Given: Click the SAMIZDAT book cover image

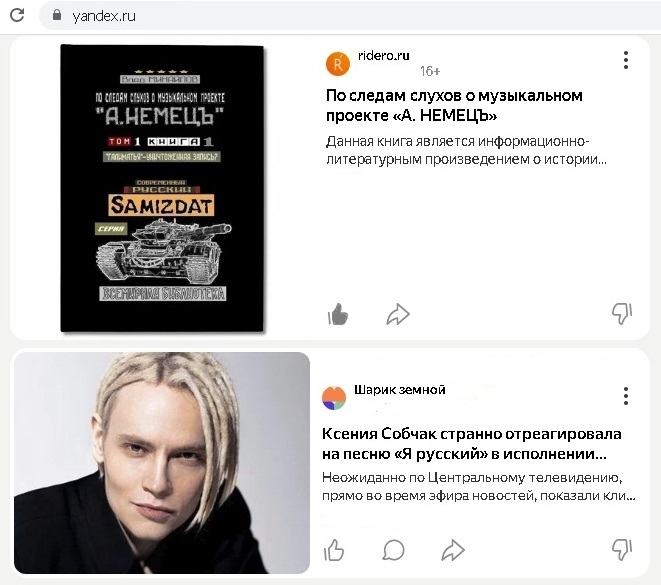Looking at the screenshot, I should point(162,188).
